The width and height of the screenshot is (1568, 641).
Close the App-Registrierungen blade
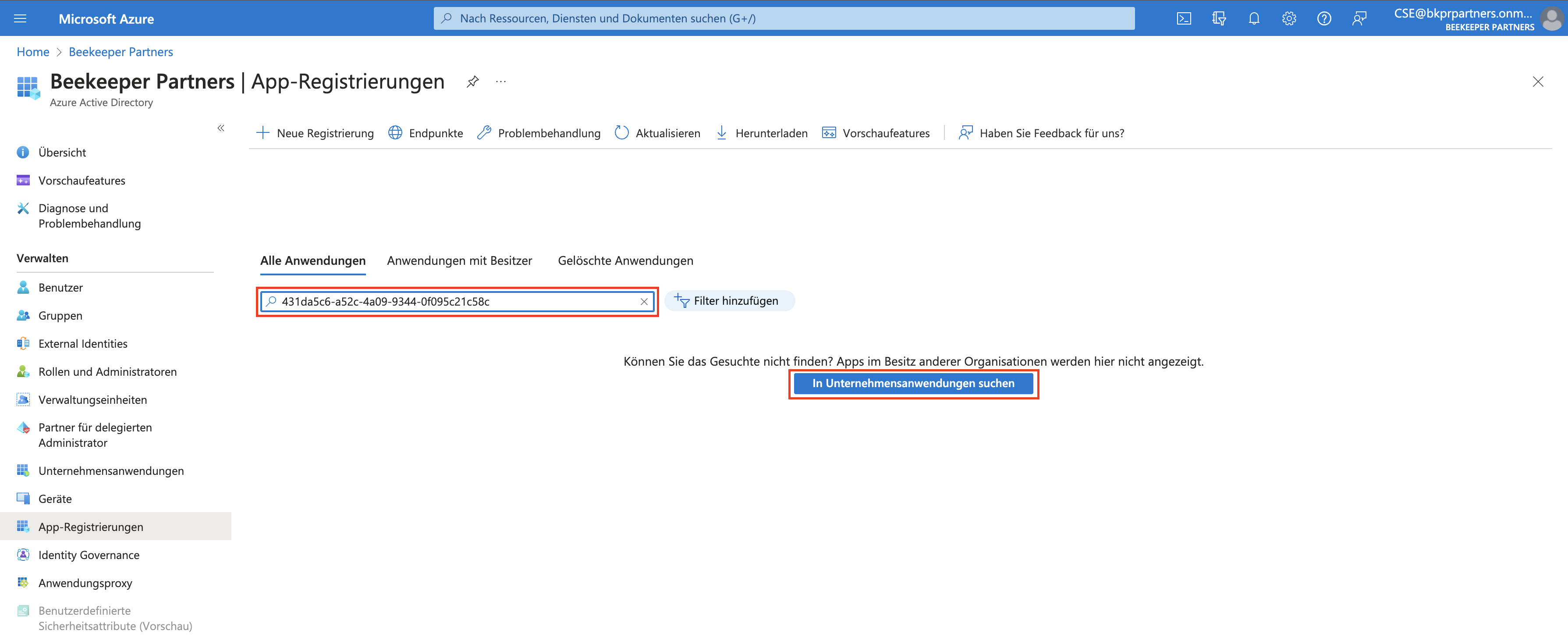[x=1538, y=82]
